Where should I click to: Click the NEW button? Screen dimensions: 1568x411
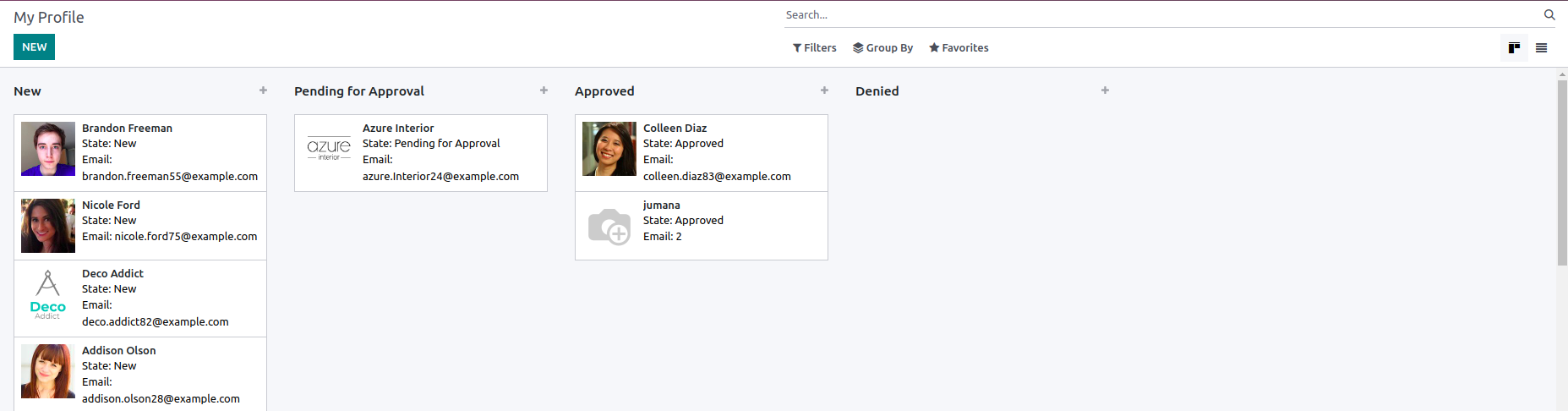(34, 47)
